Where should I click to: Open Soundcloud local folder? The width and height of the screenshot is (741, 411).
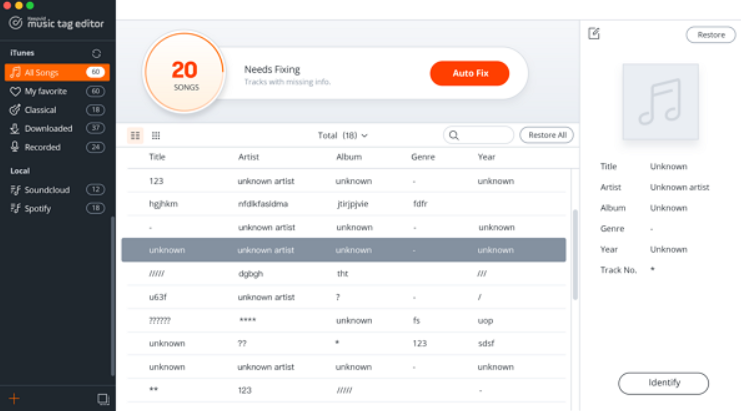[46, 189]
